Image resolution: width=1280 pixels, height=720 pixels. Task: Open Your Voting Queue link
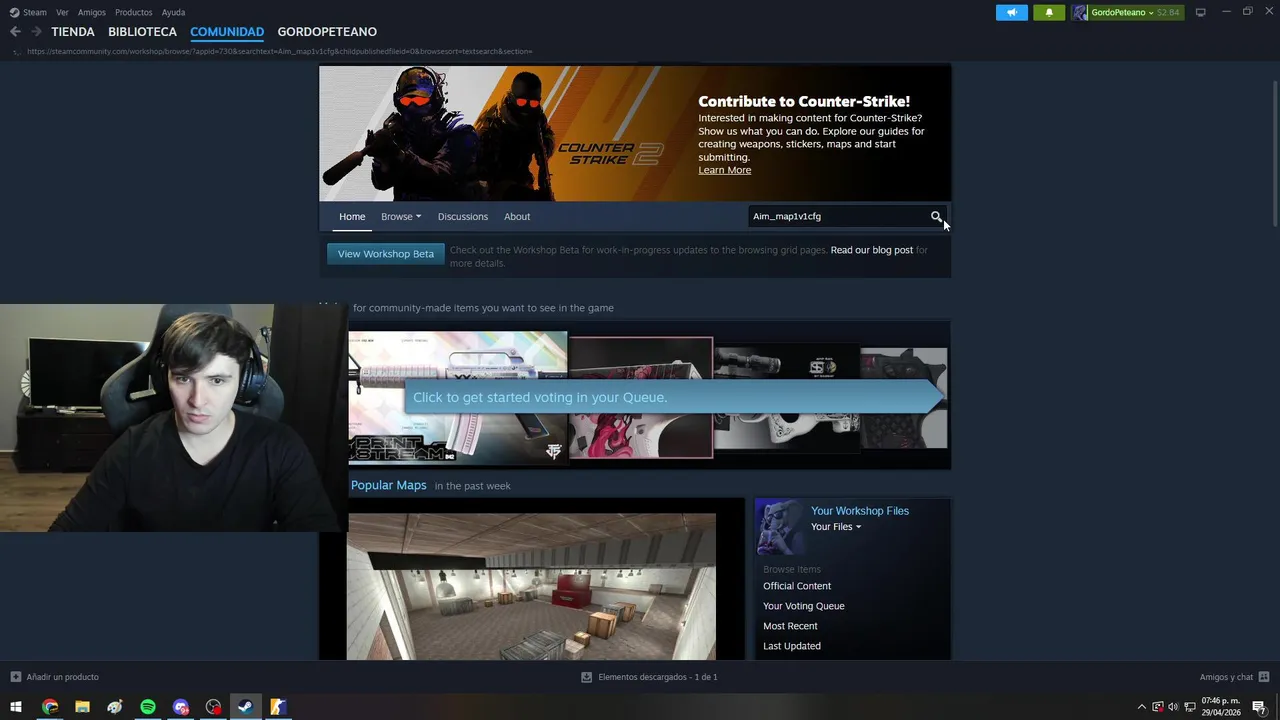[x=804, y=606]
